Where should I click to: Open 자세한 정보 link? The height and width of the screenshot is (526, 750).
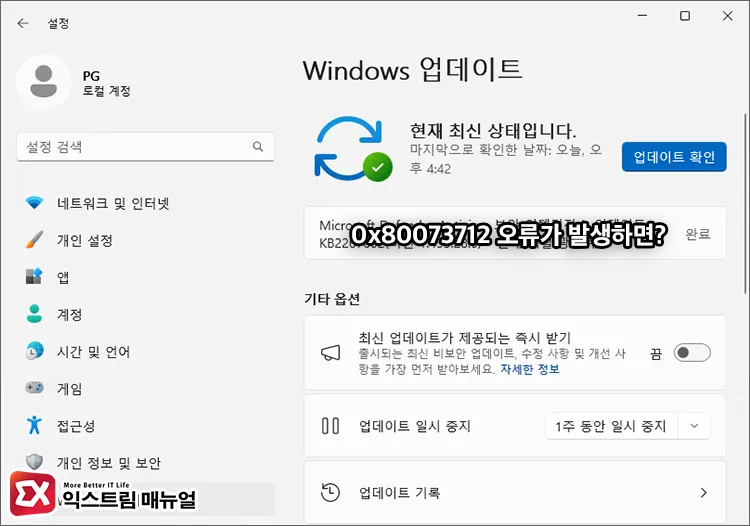coord(530,369)
